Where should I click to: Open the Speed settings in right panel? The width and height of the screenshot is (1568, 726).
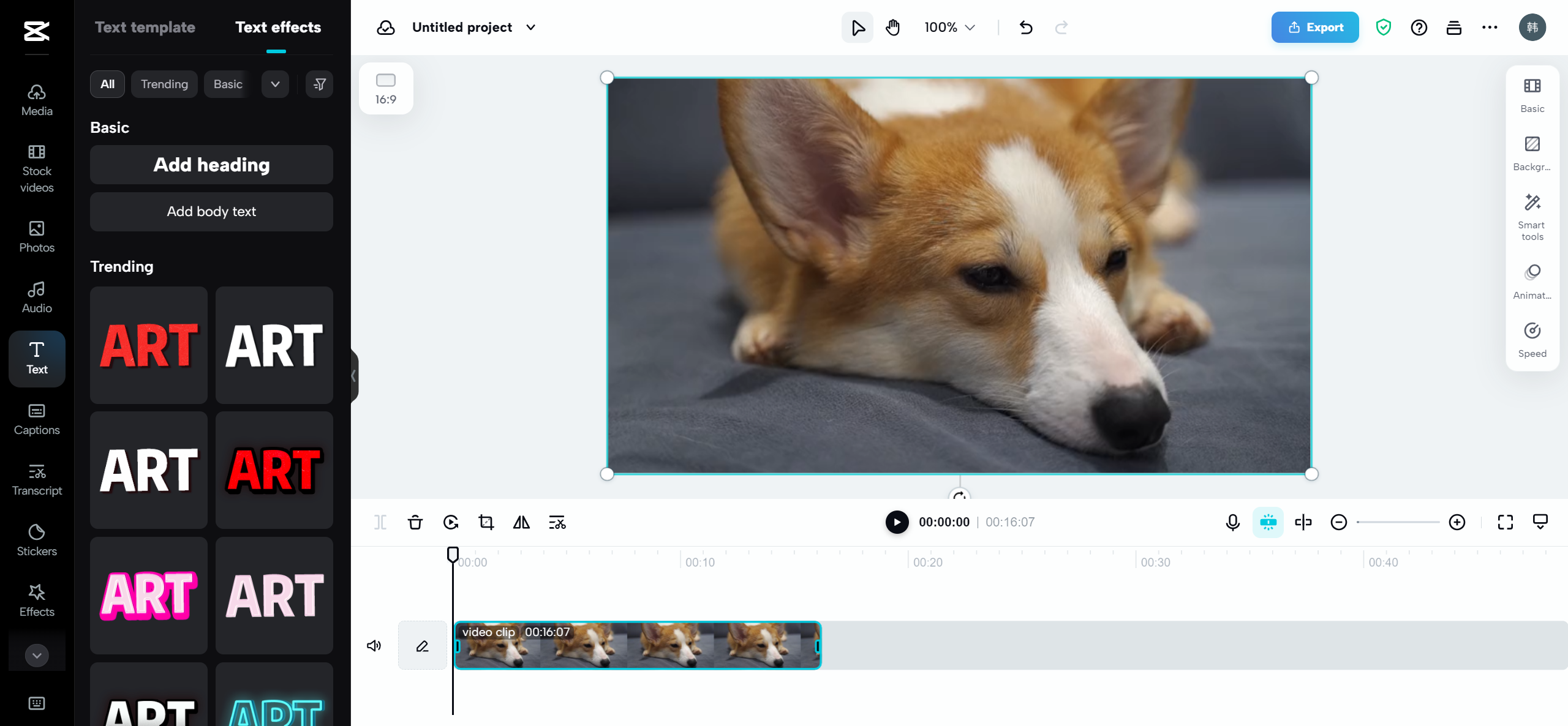click(x=1531, y=339)
